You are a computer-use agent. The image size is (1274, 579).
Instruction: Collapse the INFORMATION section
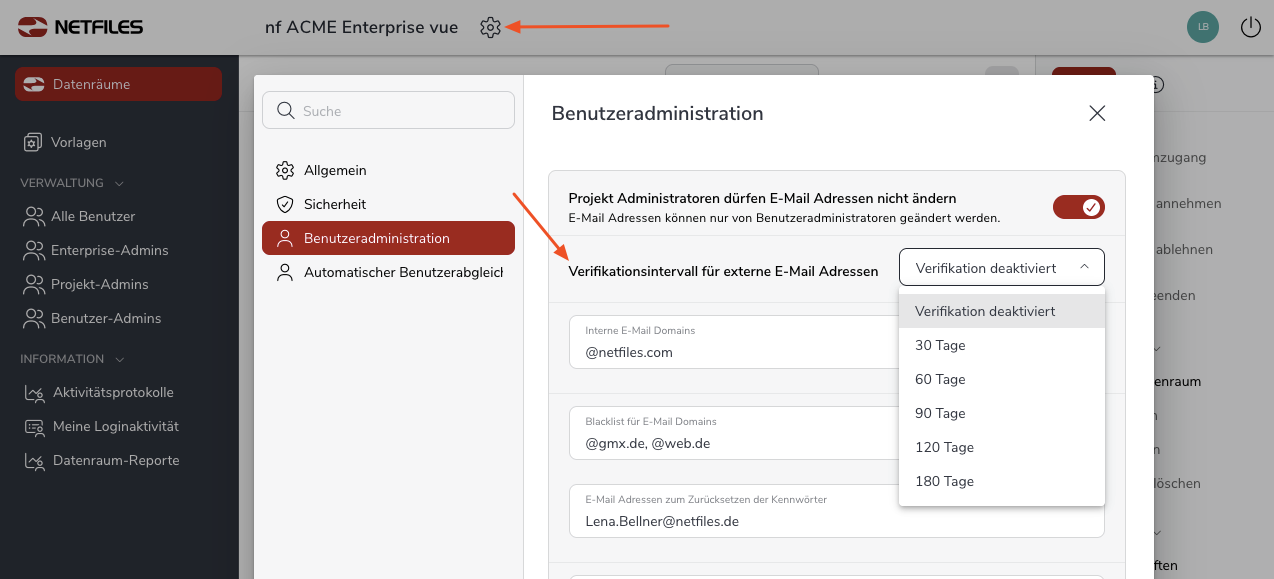pos(119,359)
